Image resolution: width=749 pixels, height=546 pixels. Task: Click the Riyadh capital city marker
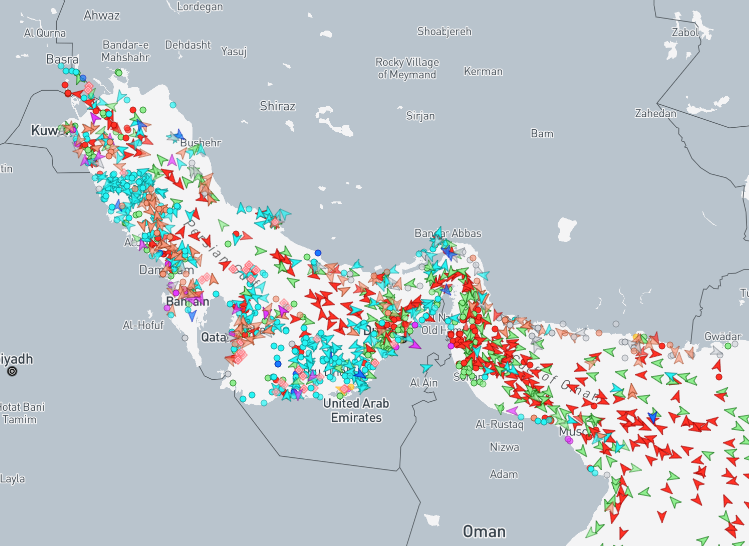pos(12,371)
